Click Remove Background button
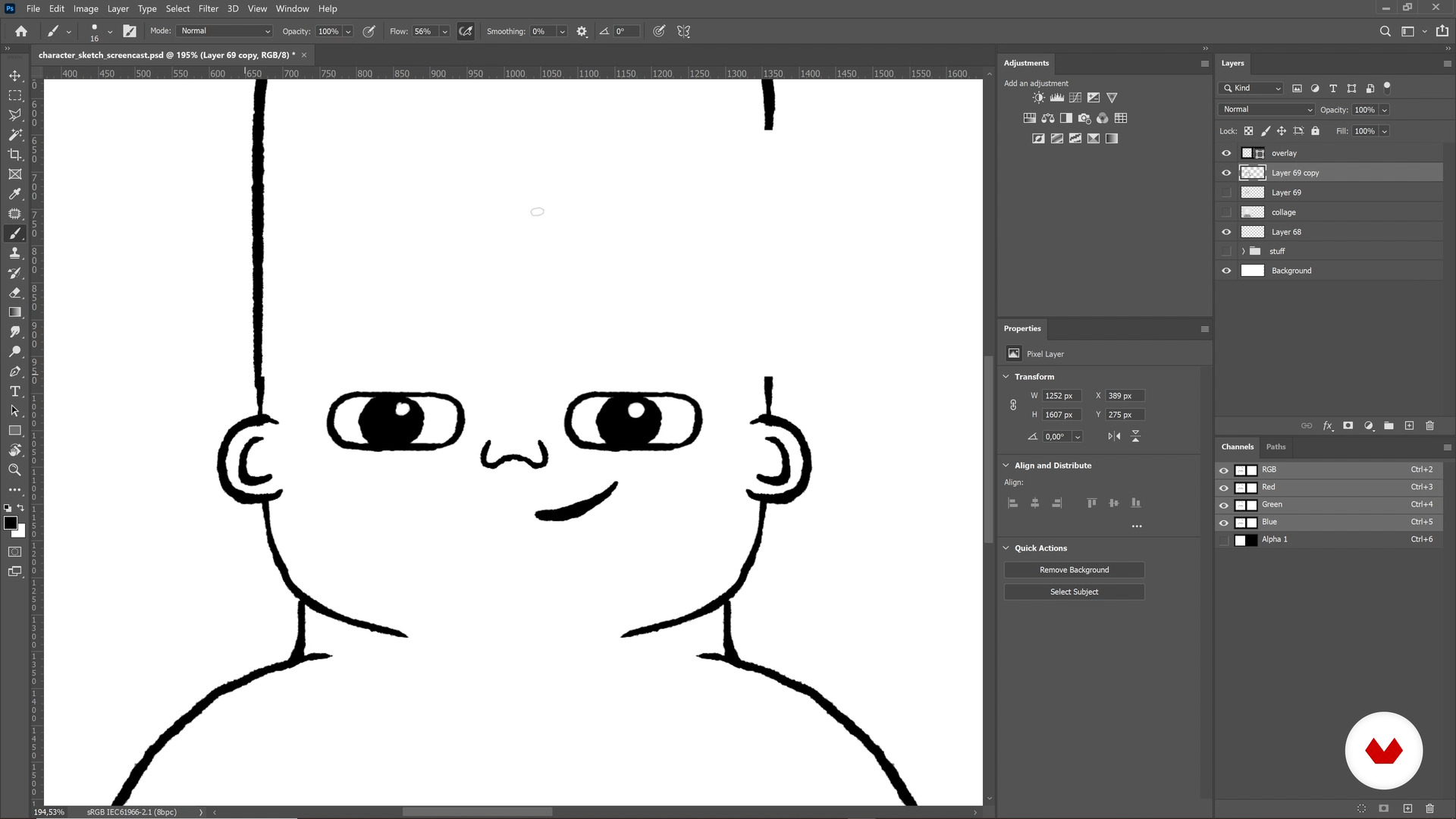Image resolution: width=1456 pixels, height=819 pixels. [1074, 570]
